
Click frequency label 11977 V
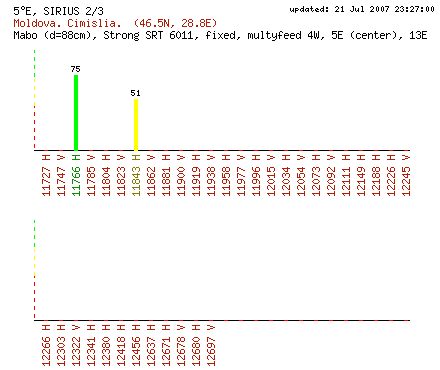pos(241,175)
